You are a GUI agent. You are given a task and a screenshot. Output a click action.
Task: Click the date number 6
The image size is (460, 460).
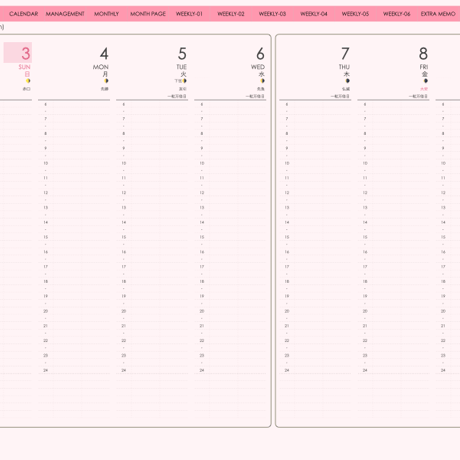click(260, 53)
